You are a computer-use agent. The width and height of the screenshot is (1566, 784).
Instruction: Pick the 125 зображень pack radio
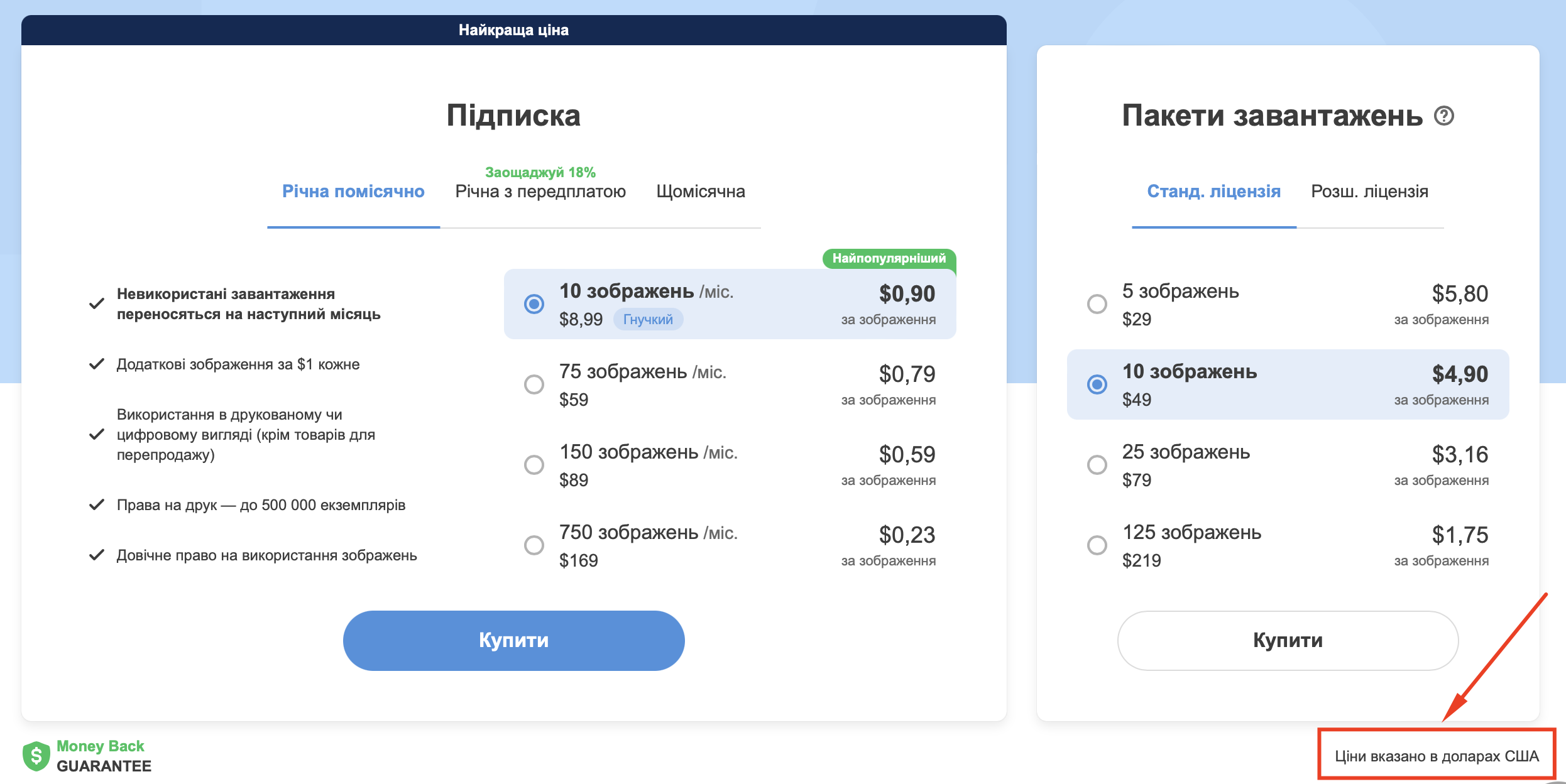coord(1097,545)
